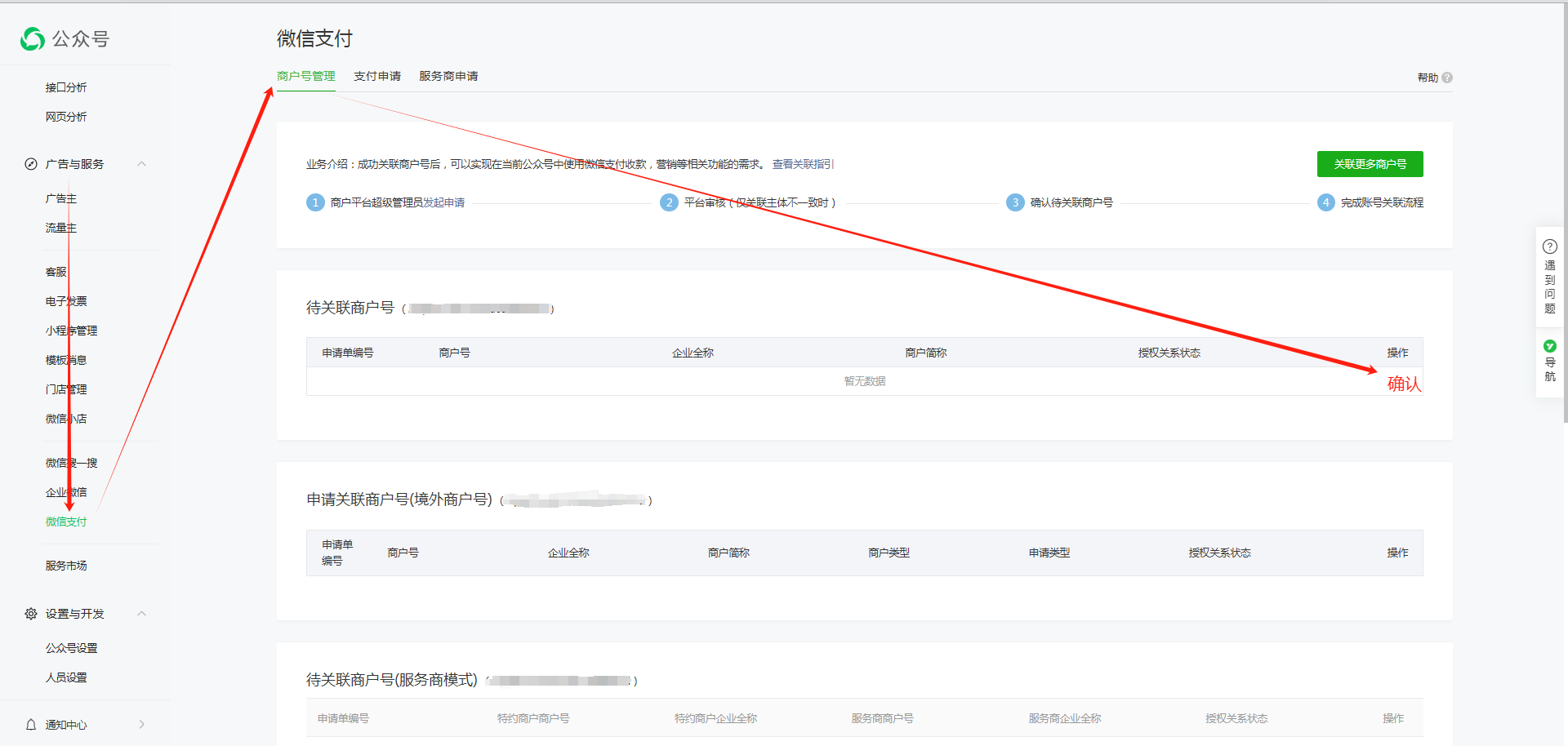Expand the 通知中心 arrow
The image size is (1568, 746).
coord(142,725)
